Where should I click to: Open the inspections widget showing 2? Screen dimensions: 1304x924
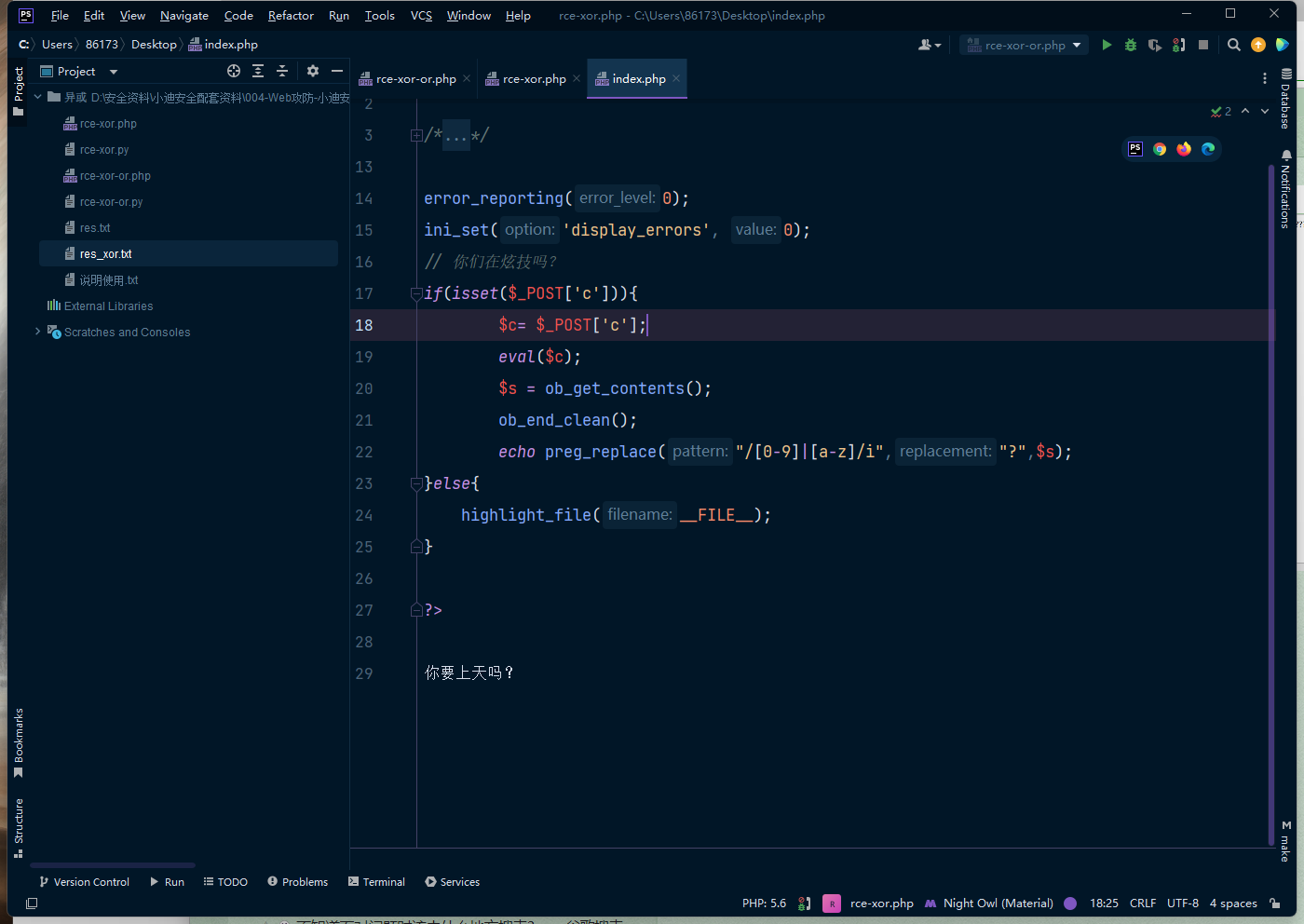pyautogui.click(x=1221, y=112)
